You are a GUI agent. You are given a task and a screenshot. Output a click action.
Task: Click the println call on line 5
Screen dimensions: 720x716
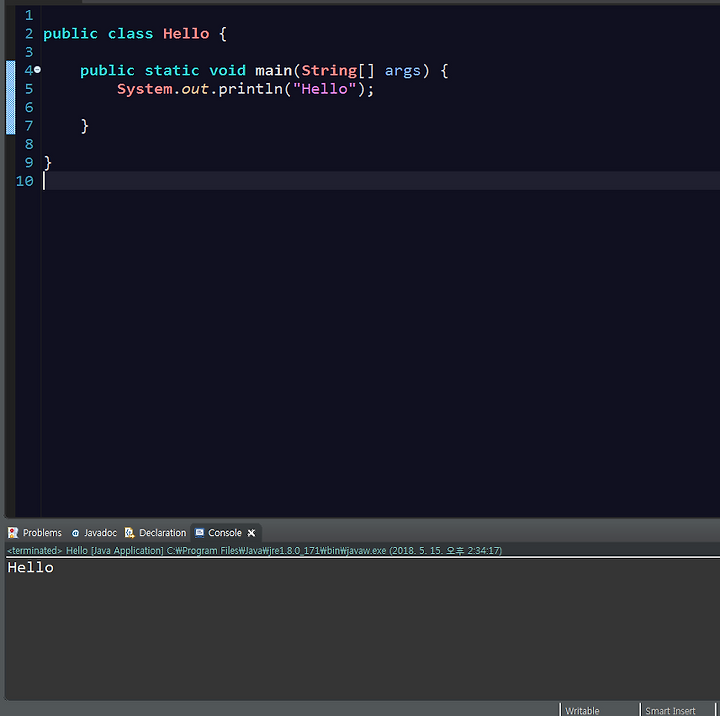pyautogui.click(x=250, y=89)
